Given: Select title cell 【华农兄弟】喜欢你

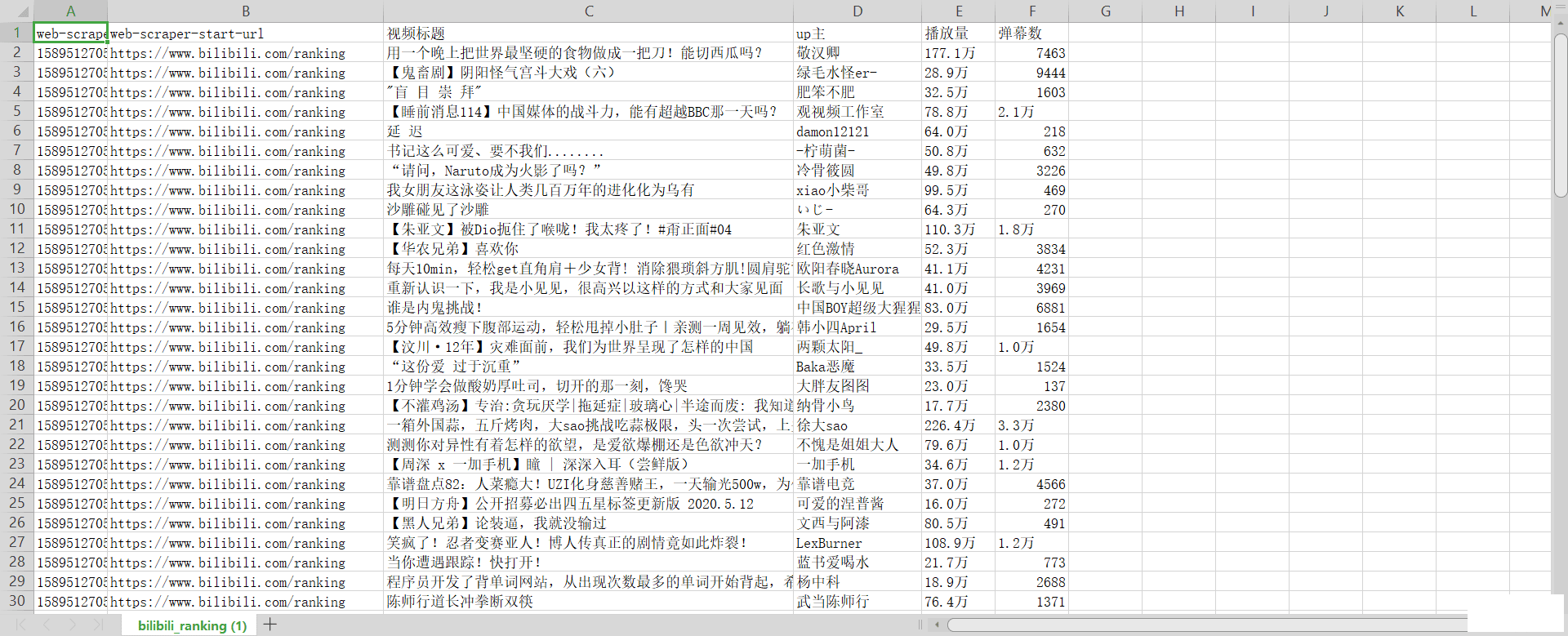Looking at the screenshot, I should pos(589,249).
